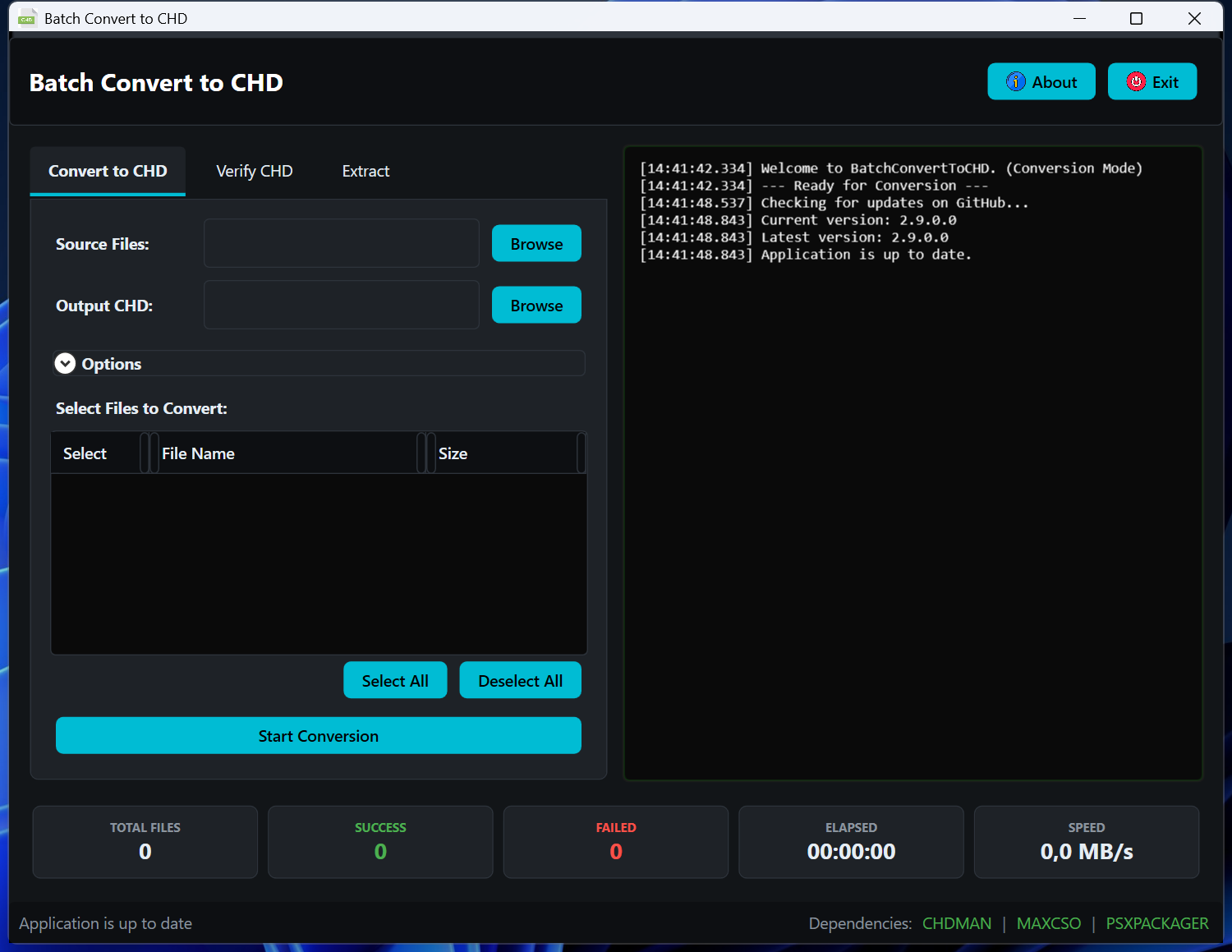This screenshot has height=952, width=1232.
Task: Click the Select column header
Action: (x=95, y=453)
